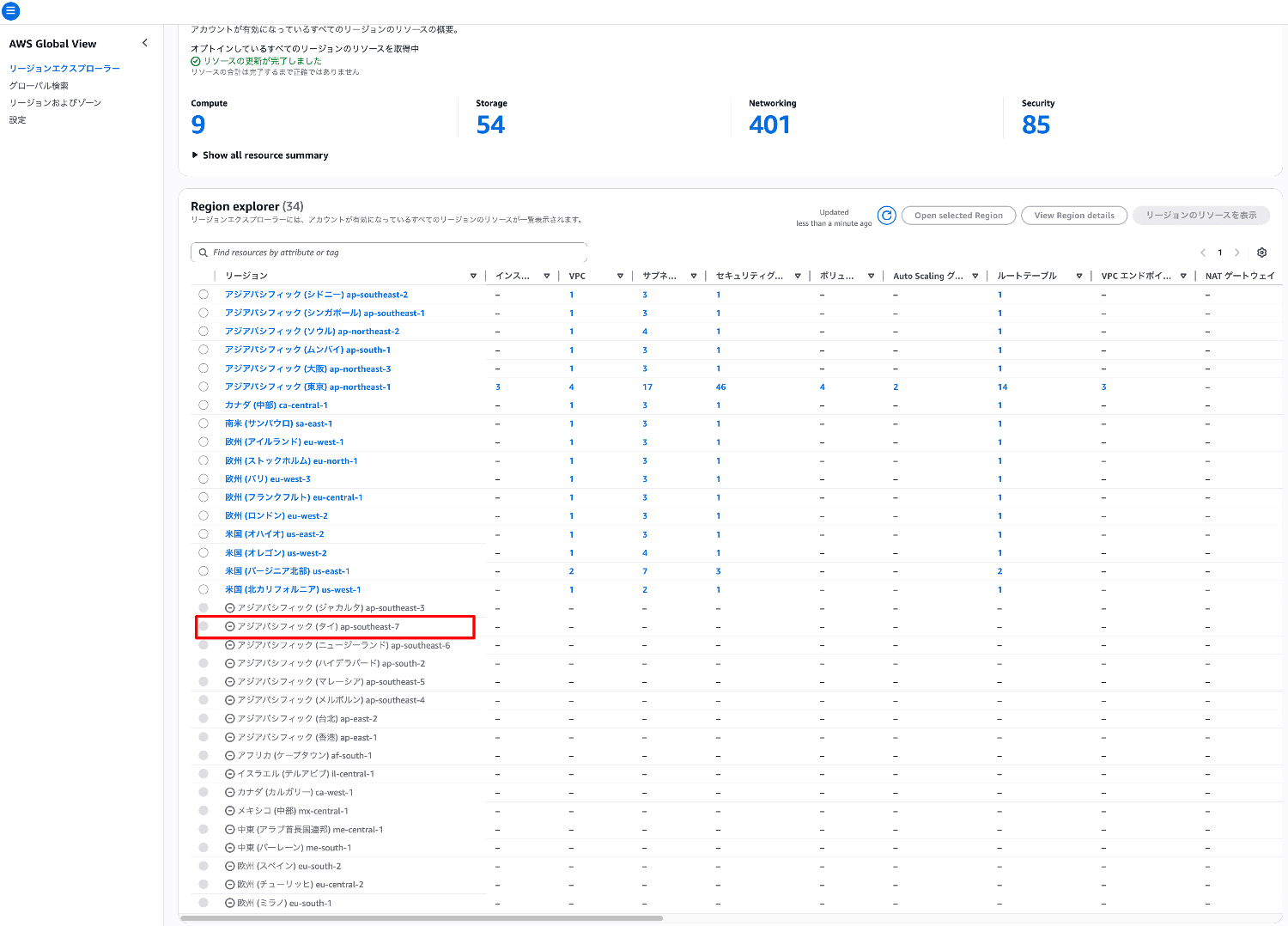The width and height of the screenshot is (1288, 926).
Task: Click disabled icon beside eu-south-2 Spain
Action: pyautogui.click(x=230, y=867)
